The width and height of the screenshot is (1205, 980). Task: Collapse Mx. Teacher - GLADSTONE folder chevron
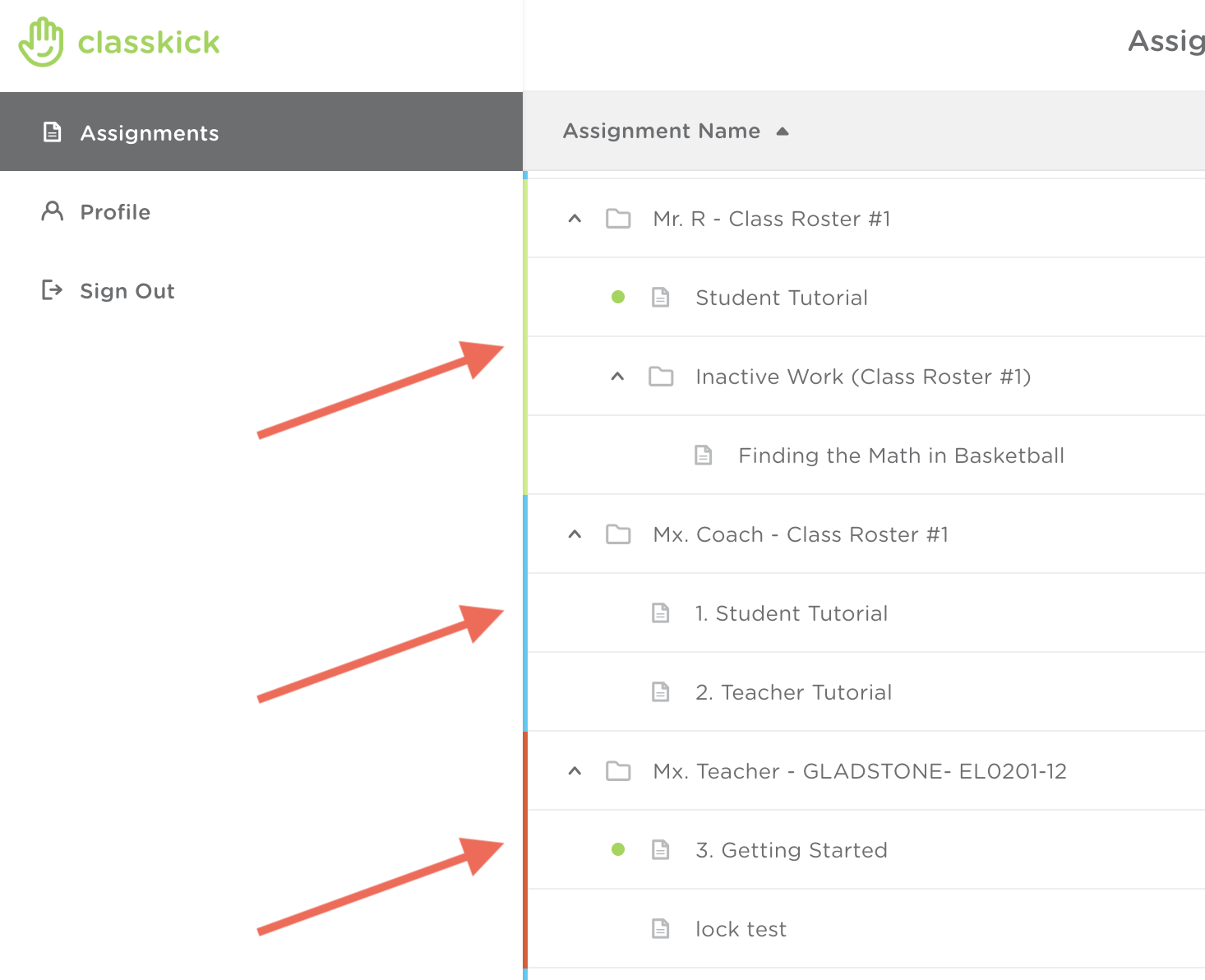click(575, 771)
